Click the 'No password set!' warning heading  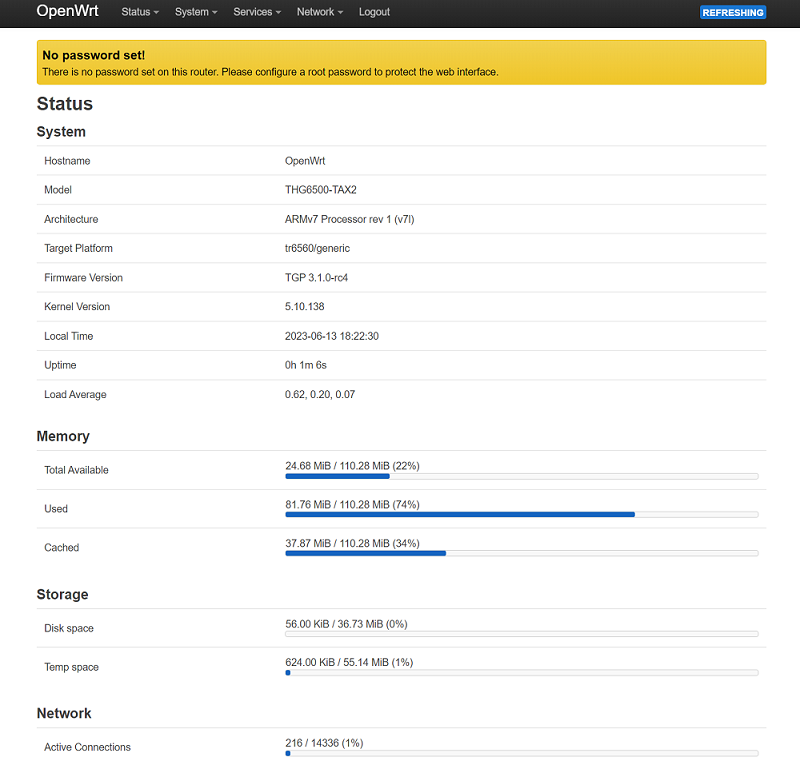[x=93, y=55]
